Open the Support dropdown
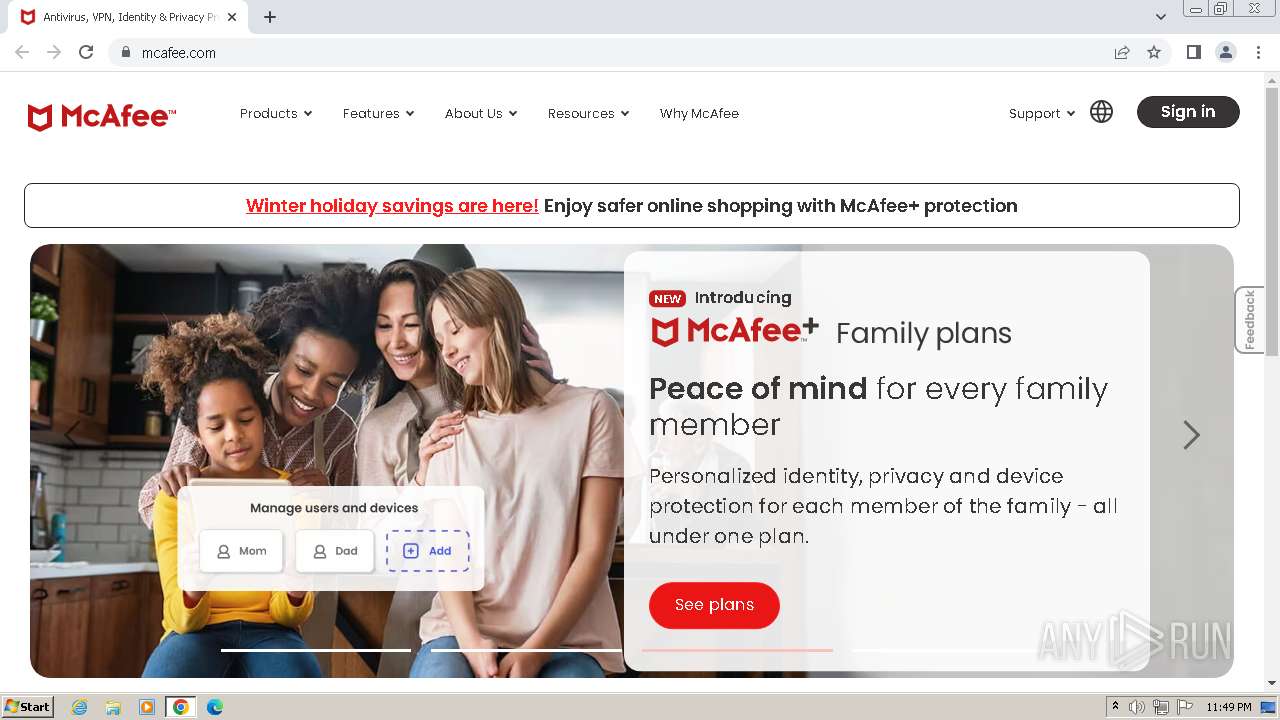 [1042, 114]
